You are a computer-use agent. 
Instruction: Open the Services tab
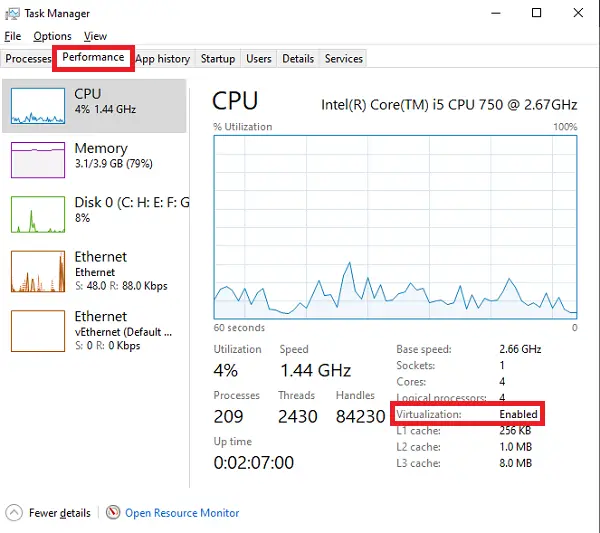(343, 59)
